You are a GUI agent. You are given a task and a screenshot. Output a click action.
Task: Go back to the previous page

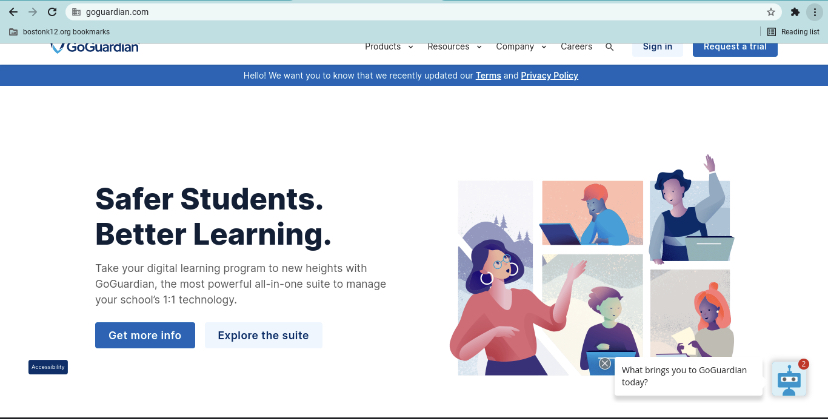coord(13,12)
